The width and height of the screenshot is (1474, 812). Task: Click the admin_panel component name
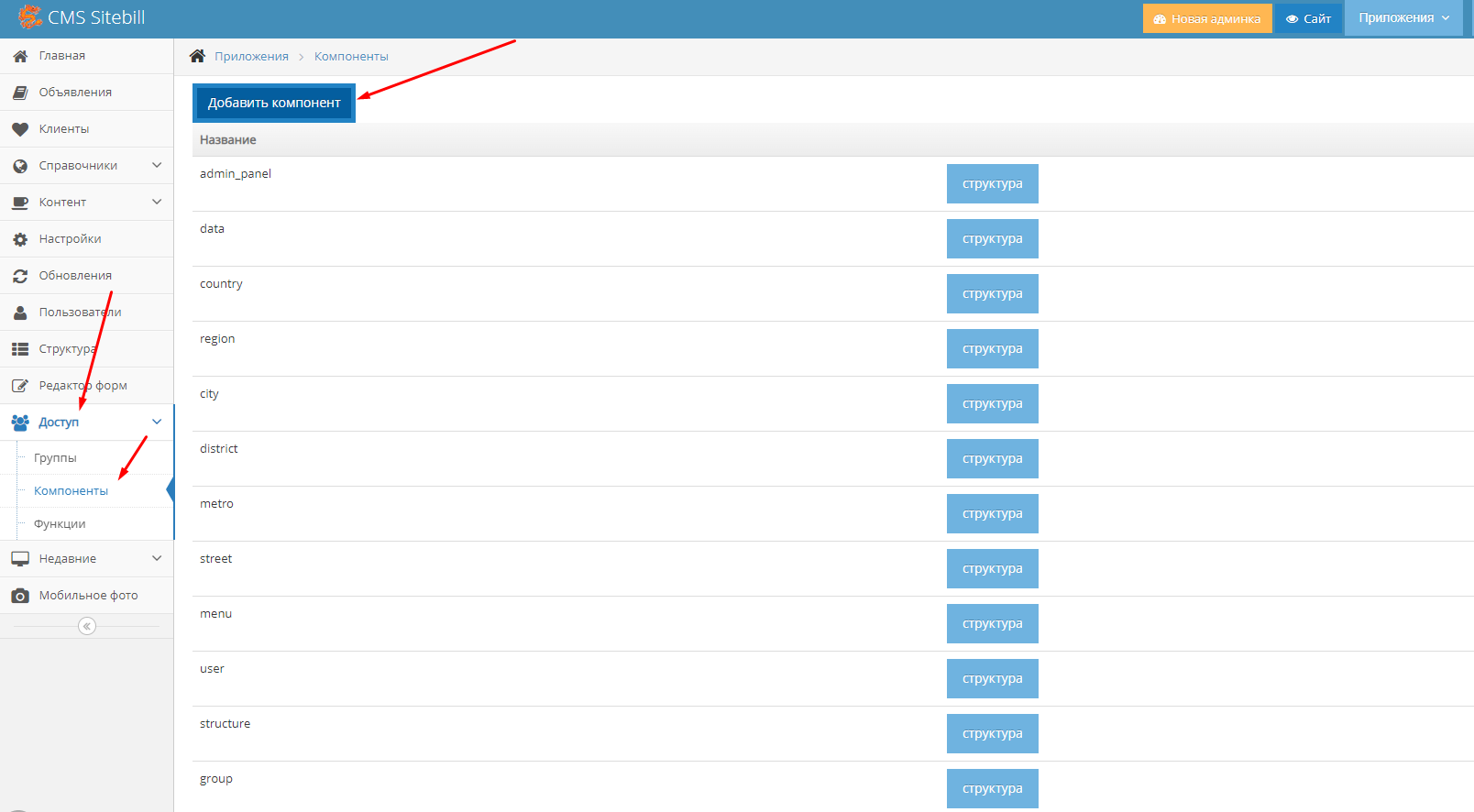pyautogui.click(x=236, y=174)
